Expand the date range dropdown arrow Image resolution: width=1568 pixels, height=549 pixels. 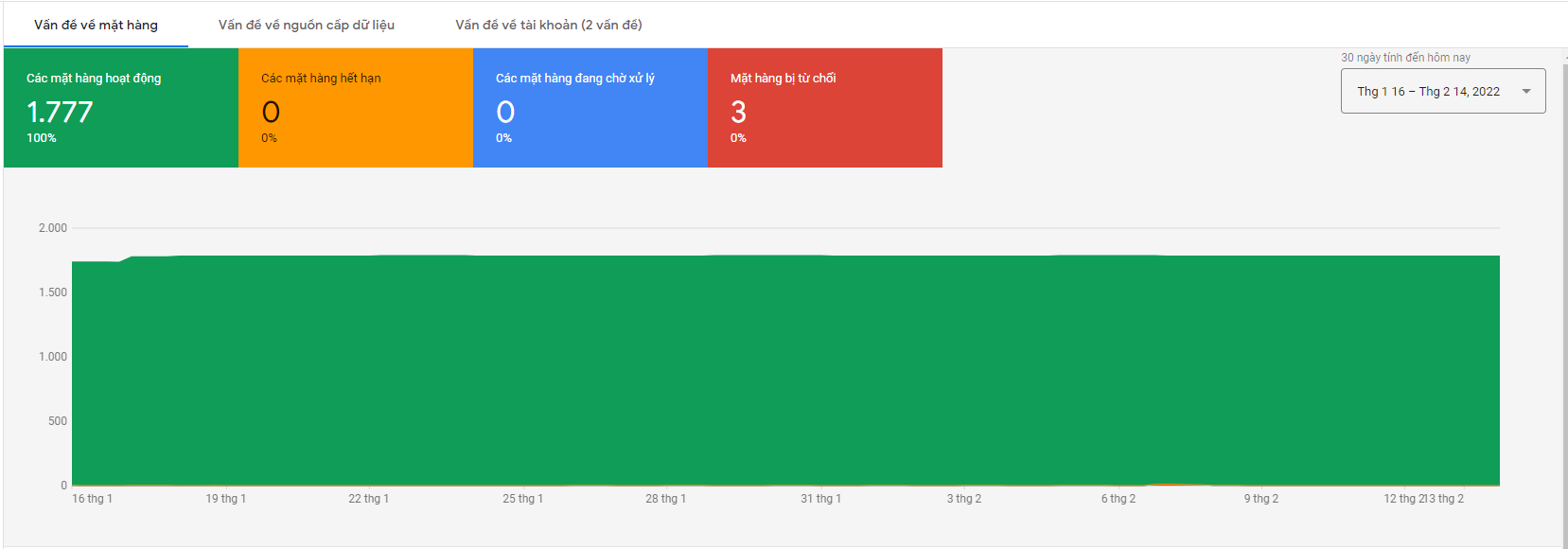point(1525,92)
